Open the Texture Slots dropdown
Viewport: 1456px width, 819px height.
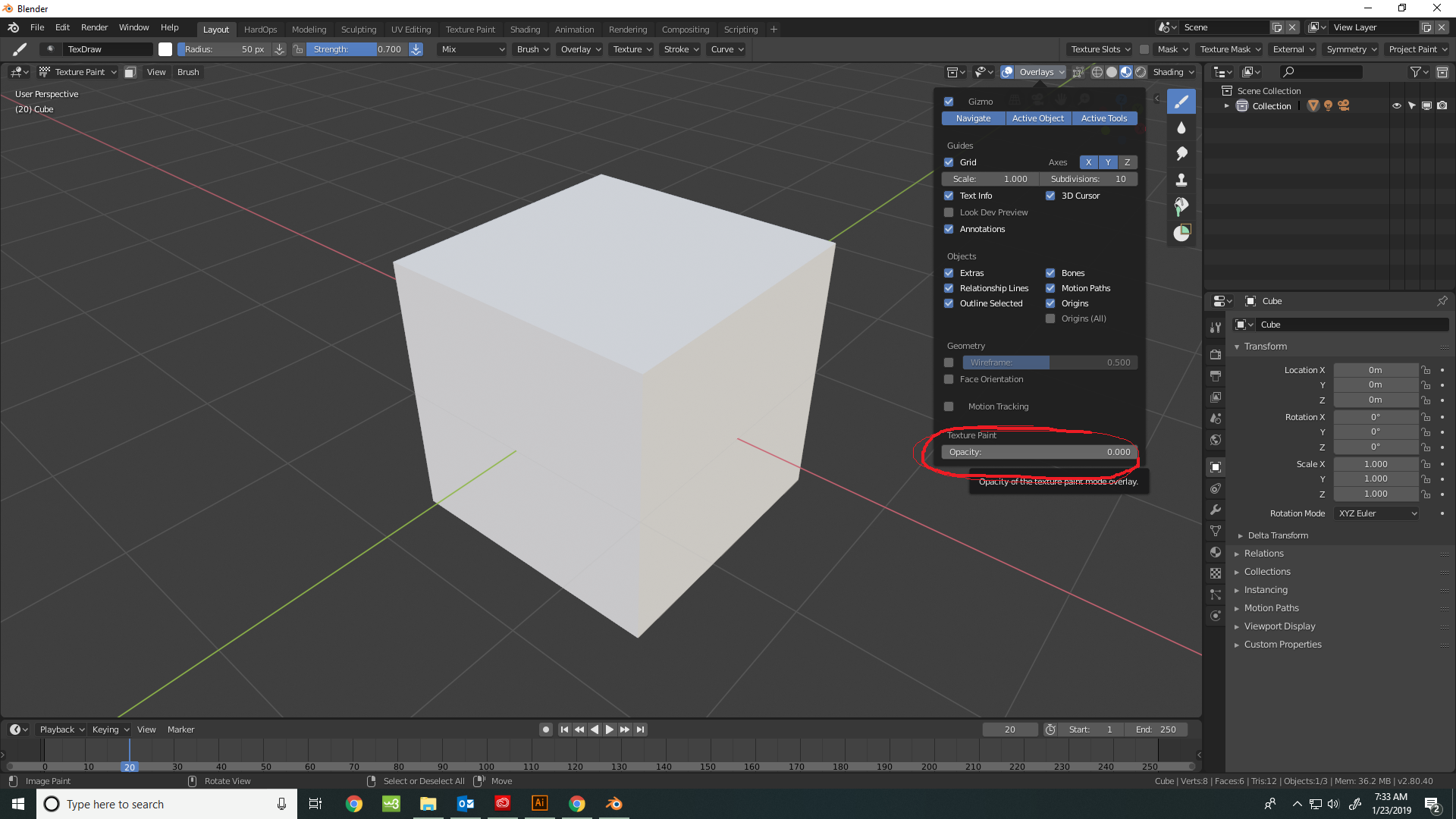pyautogui.click(x=1100, y=49)
